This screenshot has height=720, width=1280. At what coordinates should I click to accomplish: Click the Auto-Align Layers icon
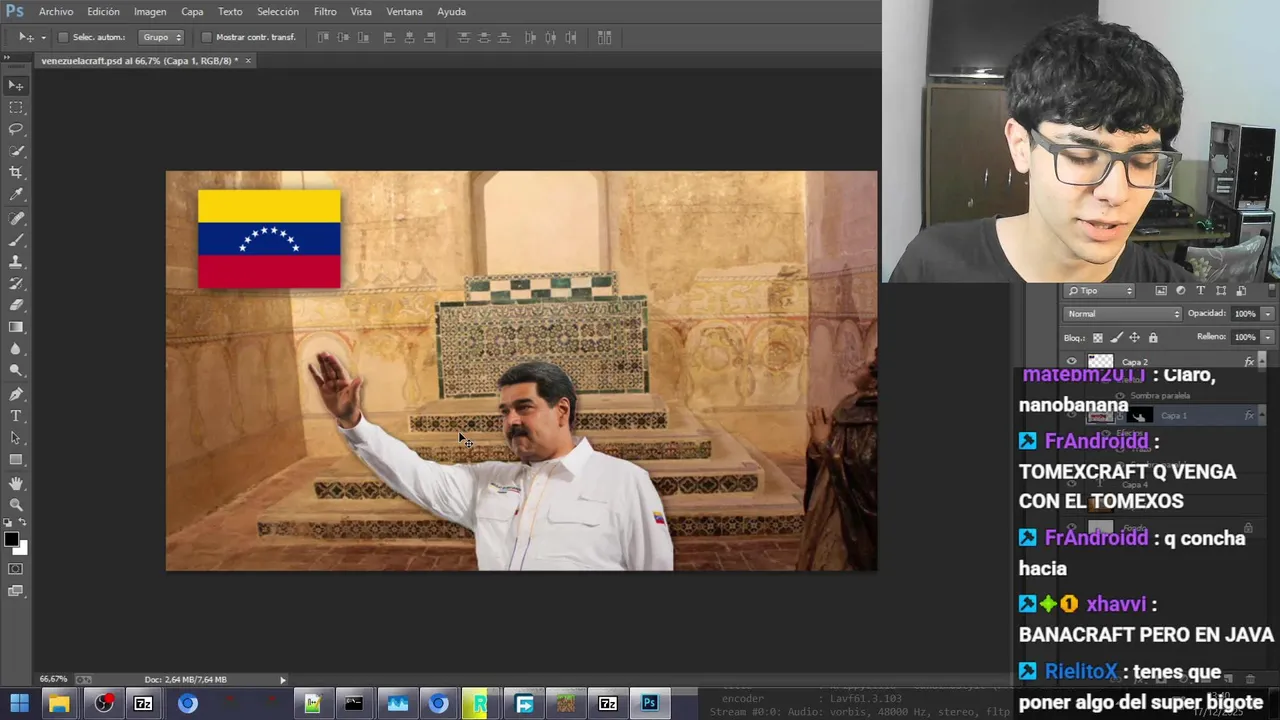pyautogui.click(x=604, y=37)
